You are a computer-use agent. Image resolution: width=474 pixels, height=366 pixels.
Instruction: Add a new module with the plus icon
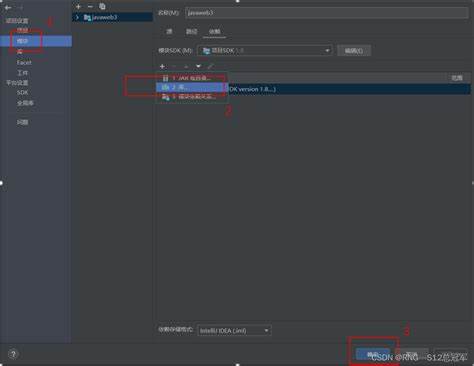(78, 6)
